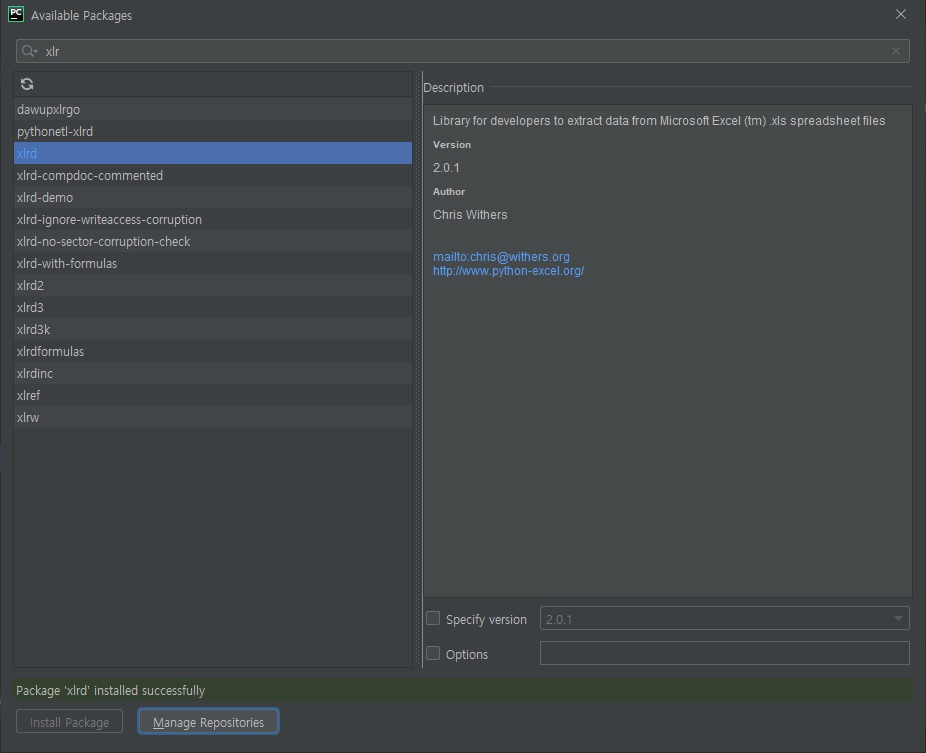Select xlrdformulas package
This screenshot has width=926, height=753.
[213, 351]
